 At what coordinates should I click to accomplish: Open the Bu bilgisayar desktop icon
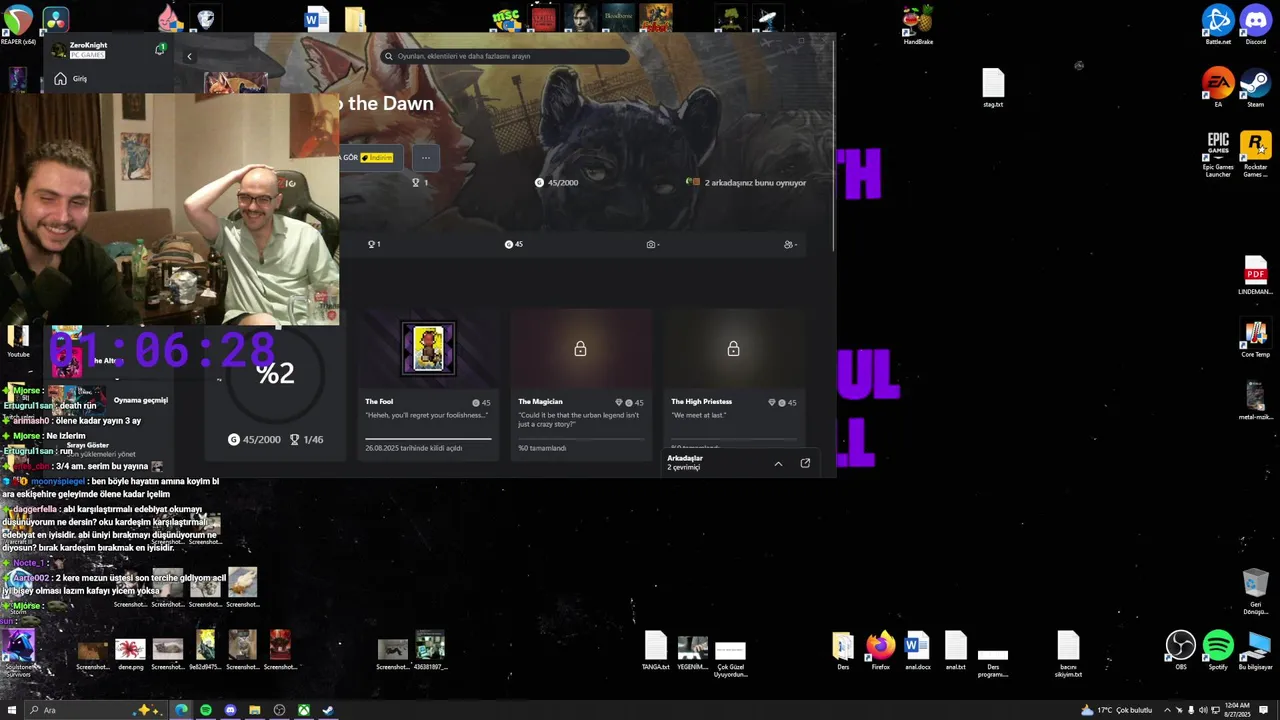[1255, 650]
